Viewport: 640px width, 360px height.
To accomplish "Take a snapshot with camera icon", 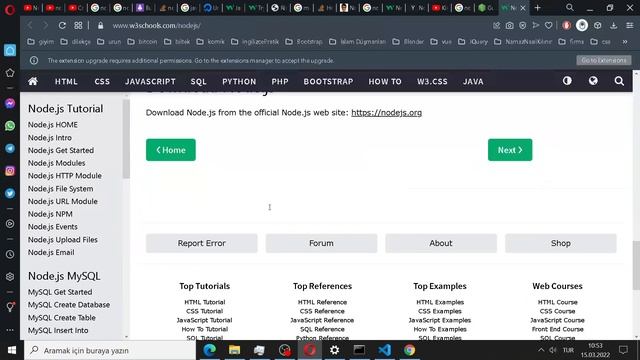I will click(509, 25).
